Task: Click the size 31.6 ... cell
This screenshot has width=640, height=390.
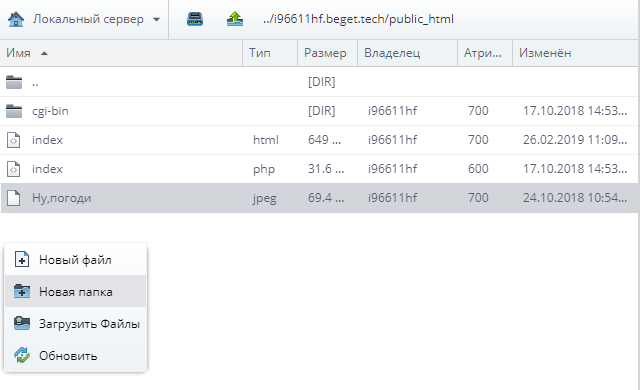Action: [326, 169]
